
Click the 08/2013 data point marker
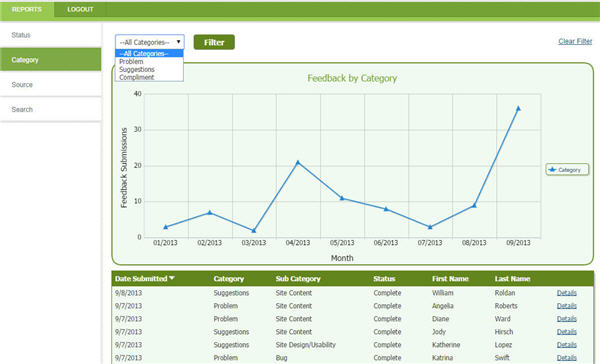(474, 206)
